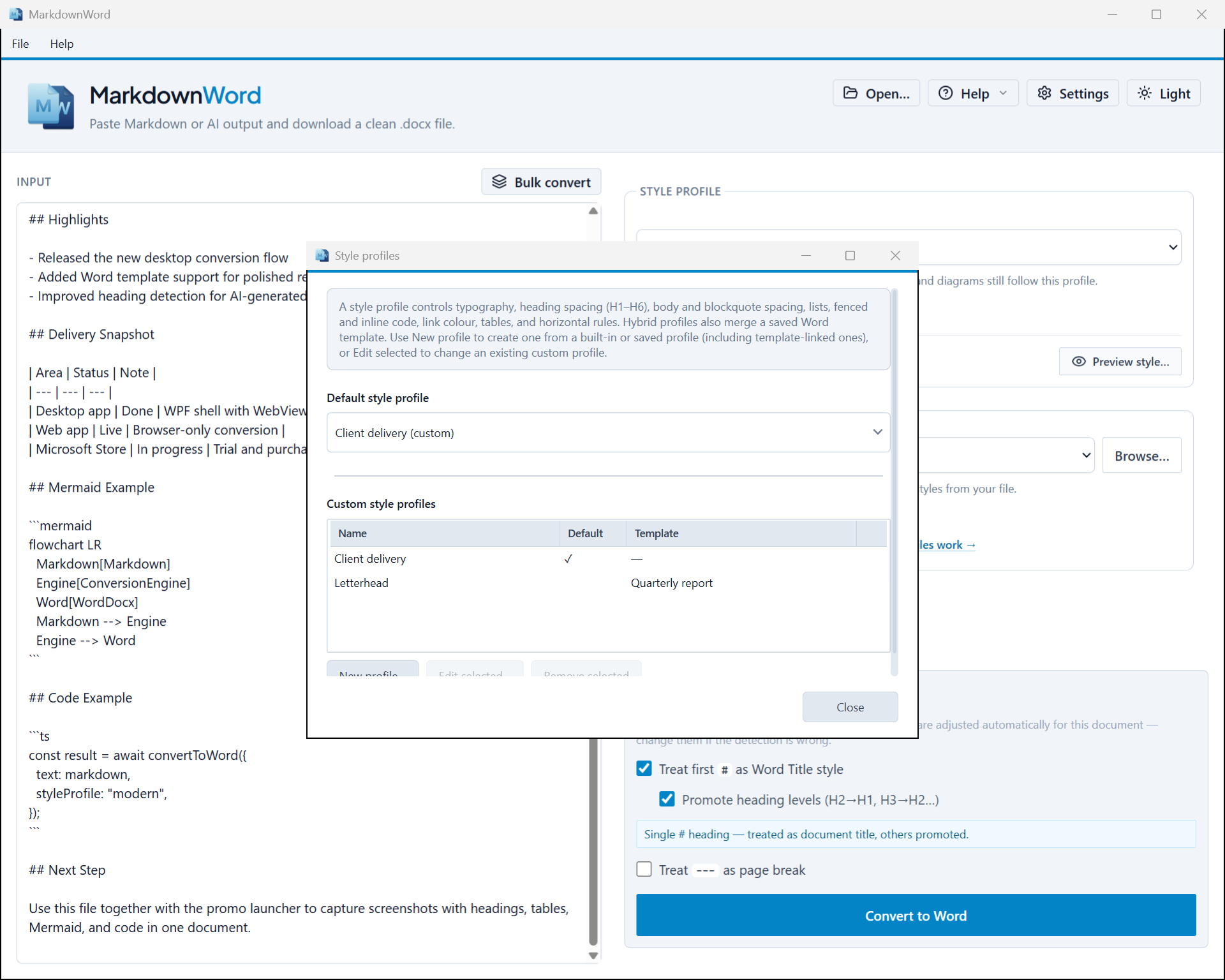Click the New profile button
Screen dimensions: 1225x980
point(373,669)
